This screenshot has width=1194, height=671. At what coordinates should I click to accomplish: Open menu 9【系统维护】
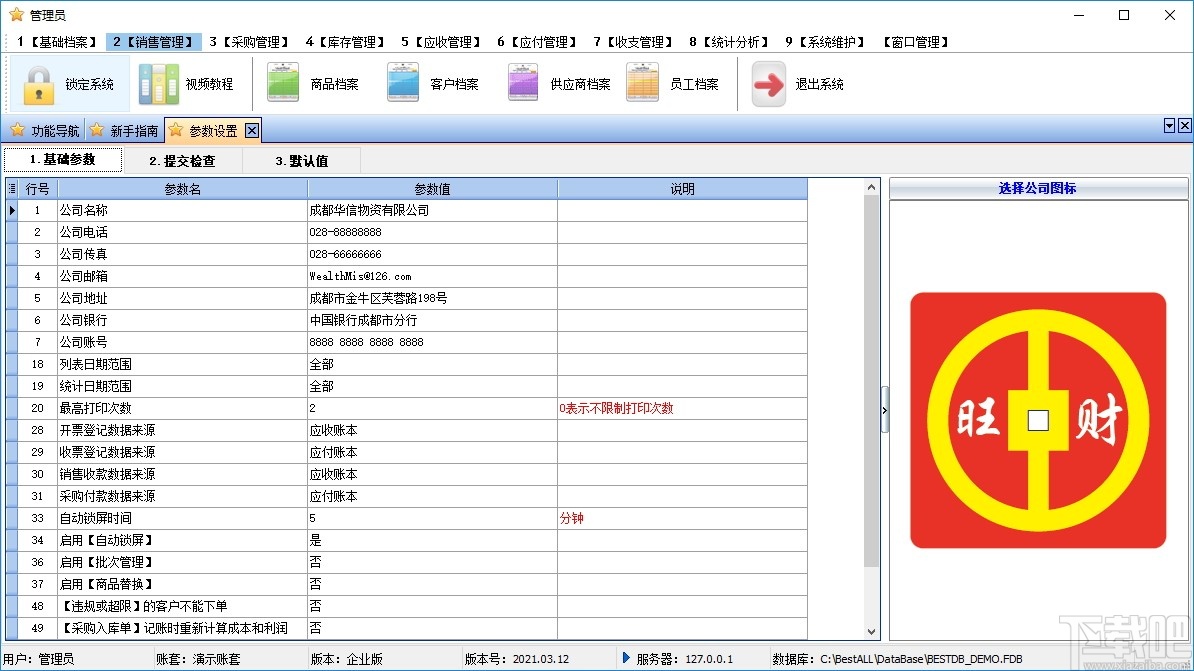pyautogui.click(x=825, y=42)
